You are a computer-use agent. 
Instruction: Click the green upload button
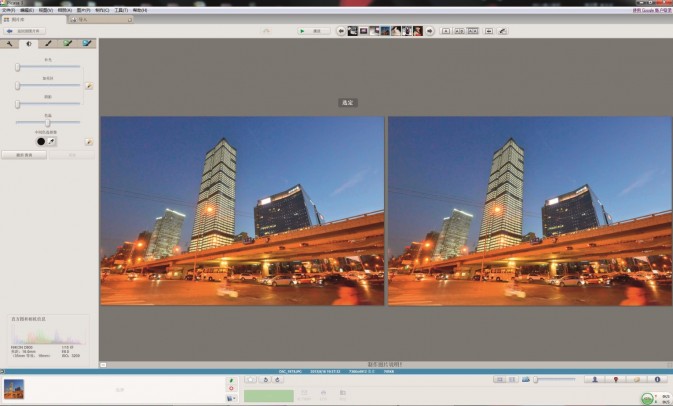pos(269,396)
